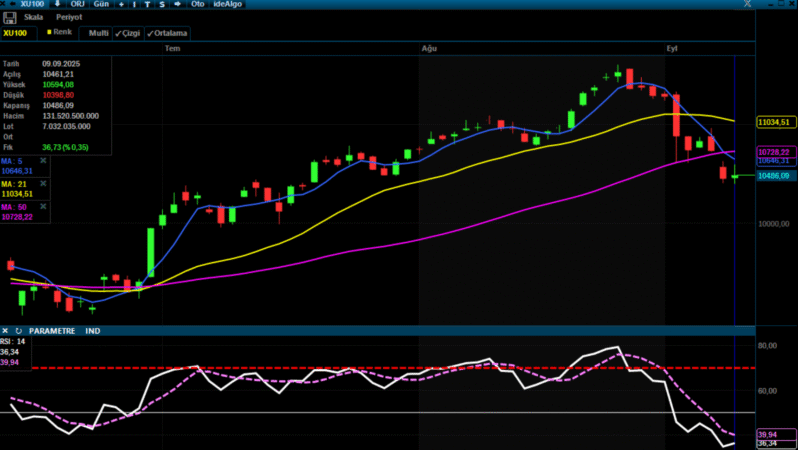This screenshot has width=798, height=450.
Task: Remove the MA 21 indicator with X
Action: point(43,184)
